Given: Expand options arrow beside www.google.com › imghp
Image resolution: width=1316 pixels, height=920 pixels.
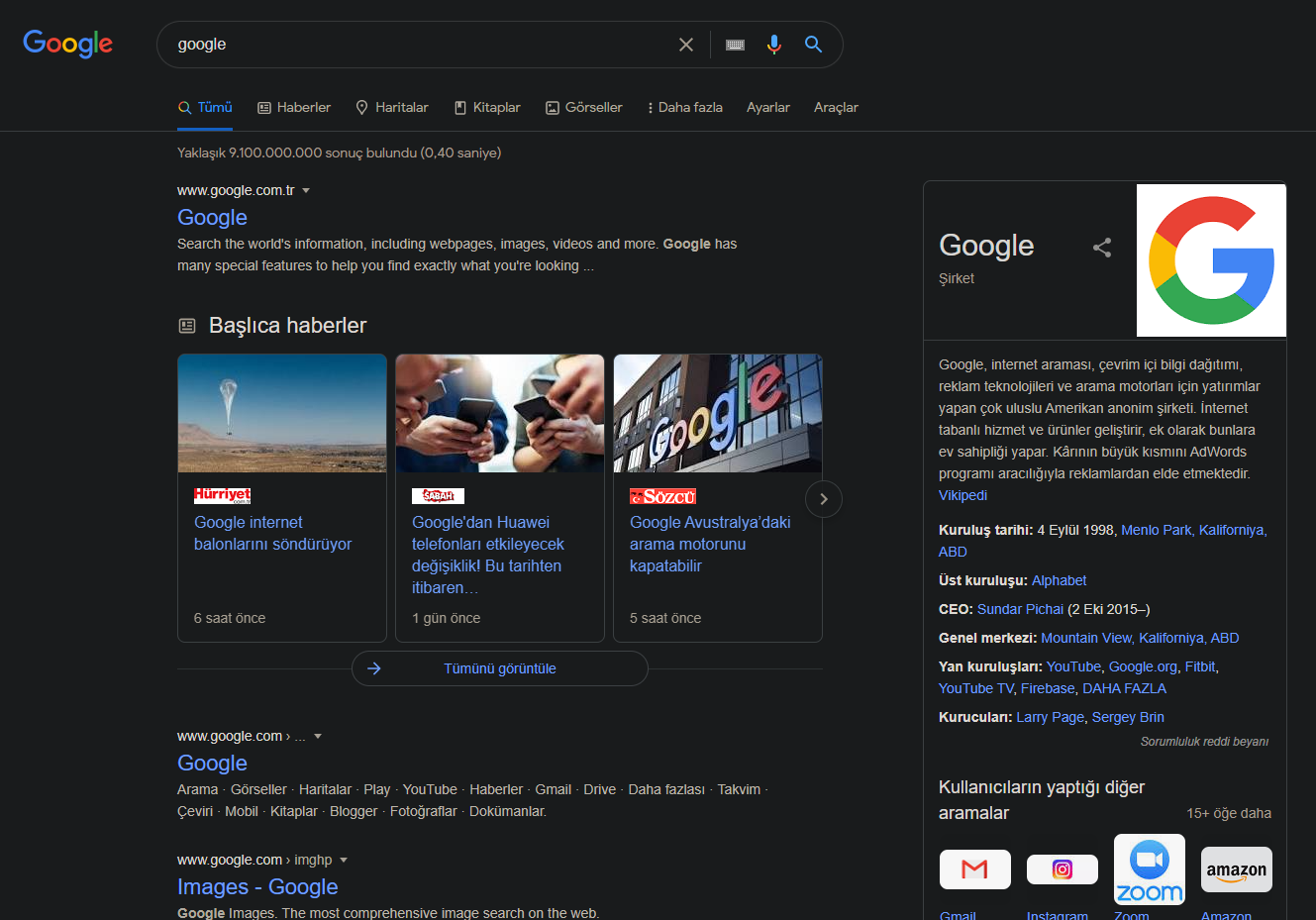Looking at the screenshot, I should [x=344, y=860].
